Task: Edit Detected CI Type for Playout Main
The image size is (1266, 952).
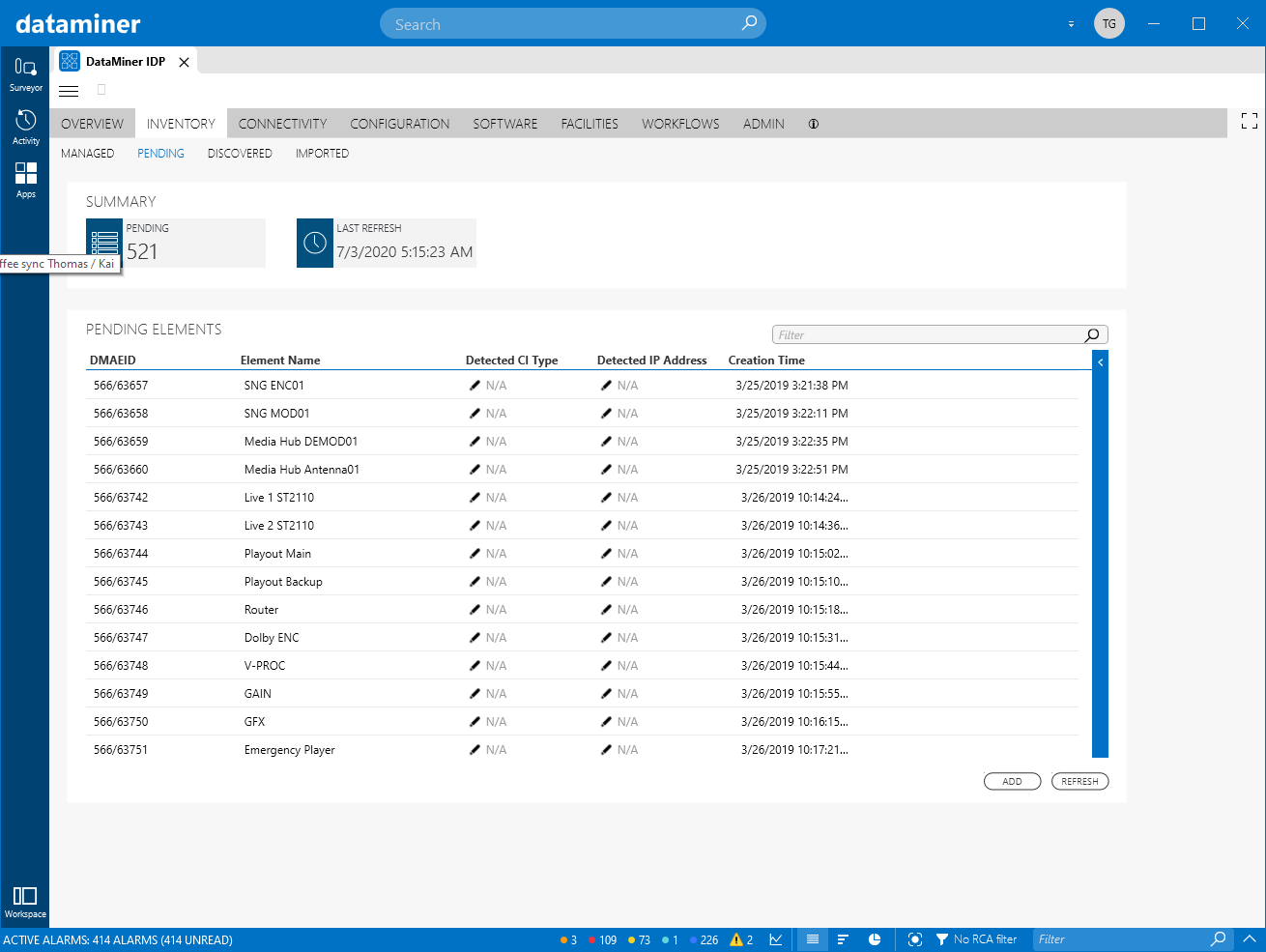Action: (475, 553)
